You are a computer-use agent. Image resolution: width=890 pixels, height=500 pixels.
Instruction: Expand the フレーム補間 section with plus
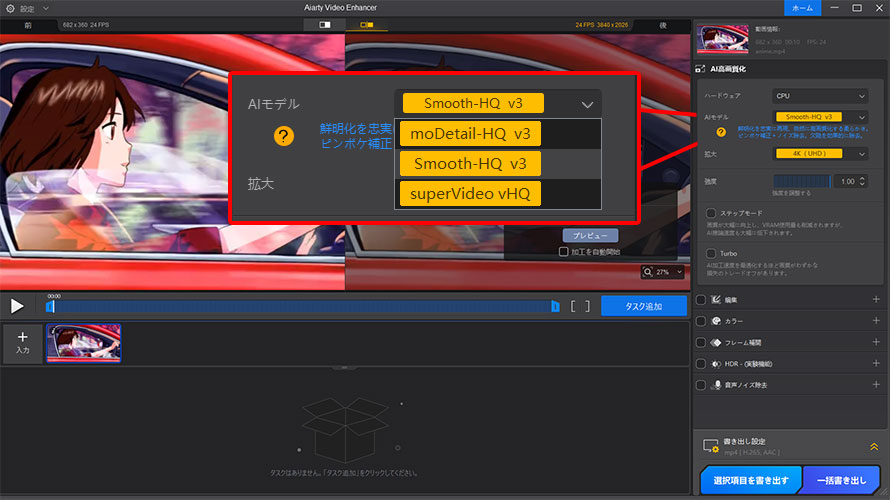pos(876,342)
